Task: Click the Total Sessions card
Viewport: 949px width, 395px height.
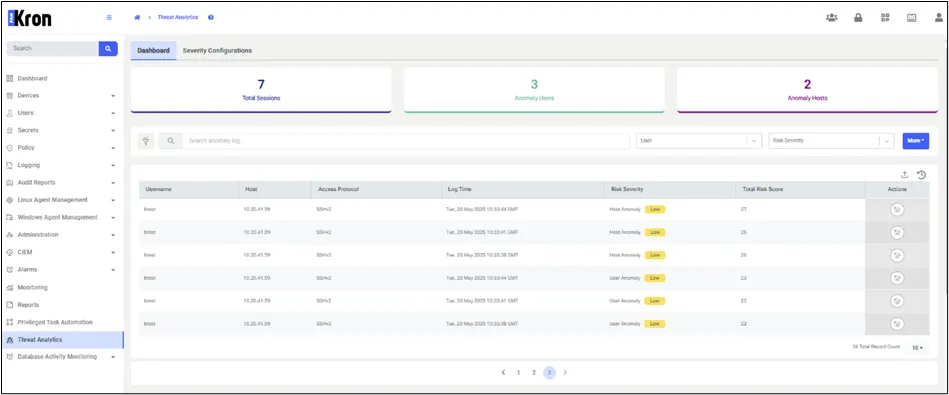Action: (x=261, y=90)
